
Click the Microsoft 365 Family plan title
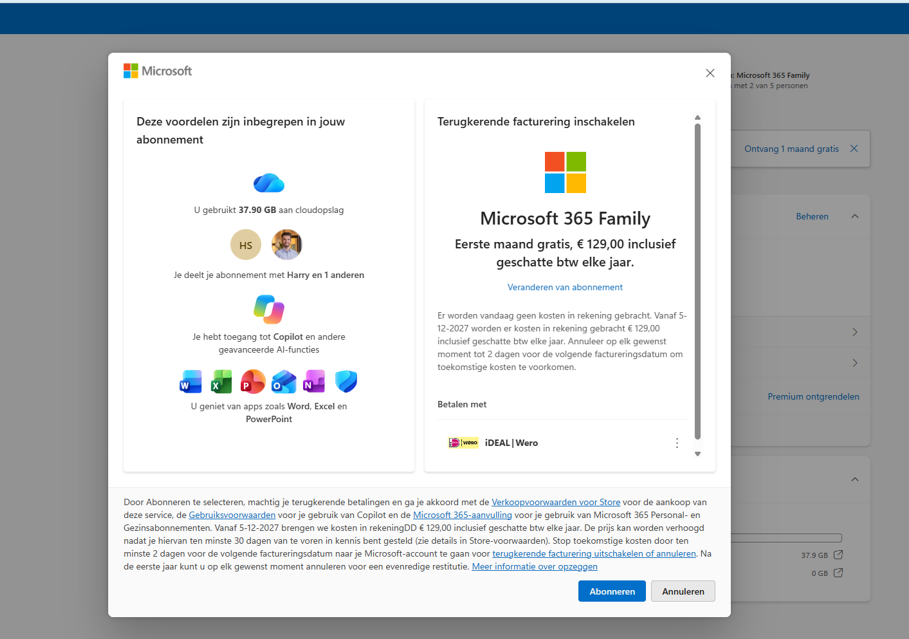pyautogui.click(x=565, y=219)
